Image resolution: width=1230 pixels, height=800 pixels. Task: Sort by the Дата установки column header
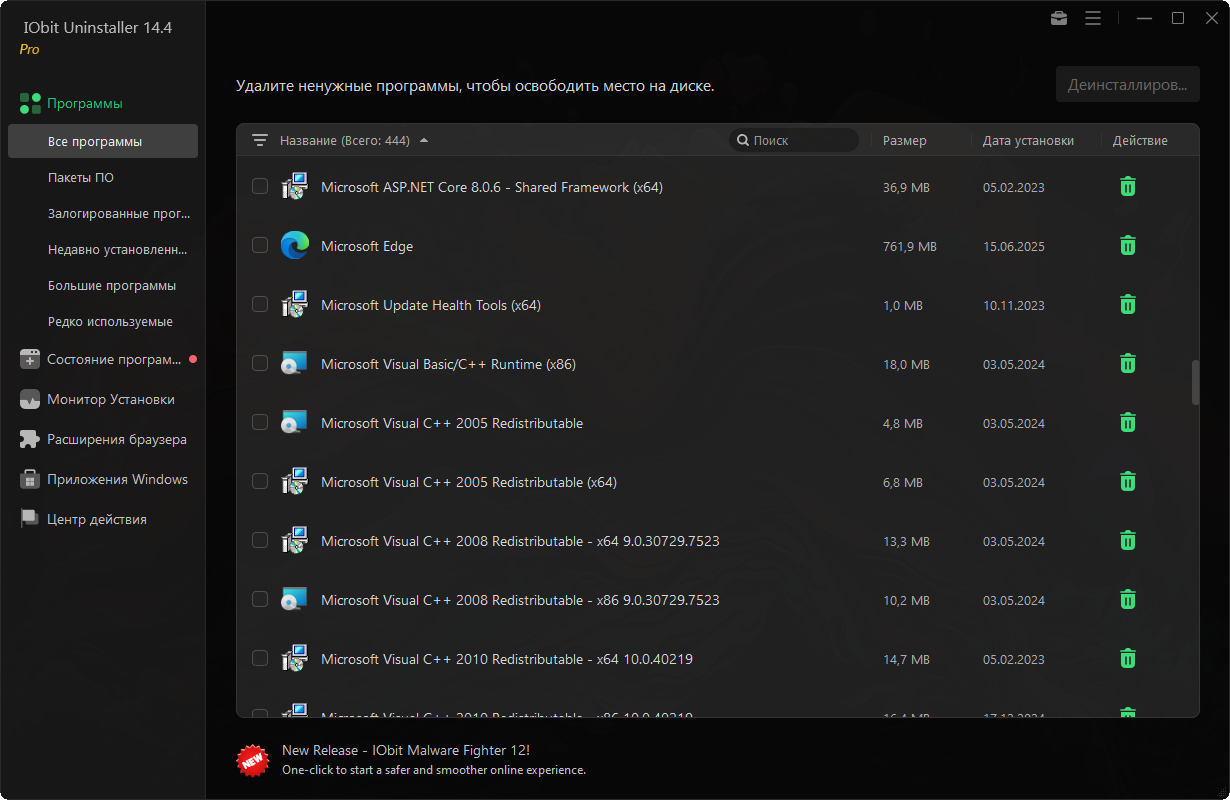coord(1028,140)
